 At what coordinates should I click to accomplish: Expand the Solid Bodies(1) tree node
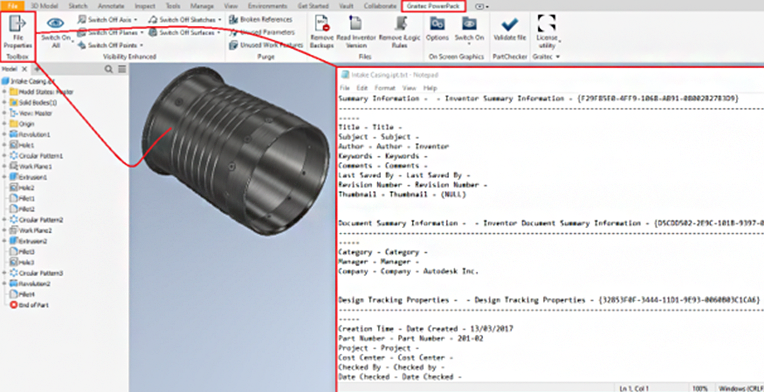point(4,102)
